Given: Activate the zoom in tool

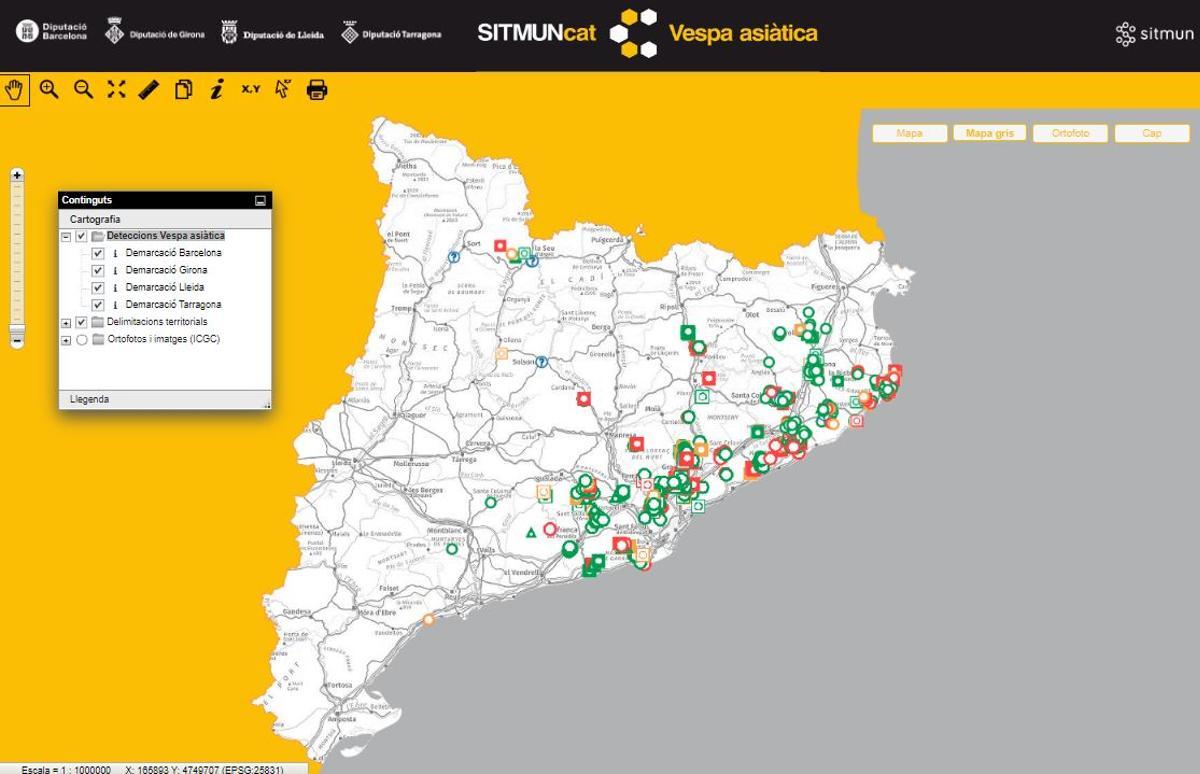Looking at the screenshot, I should (46, 89).
